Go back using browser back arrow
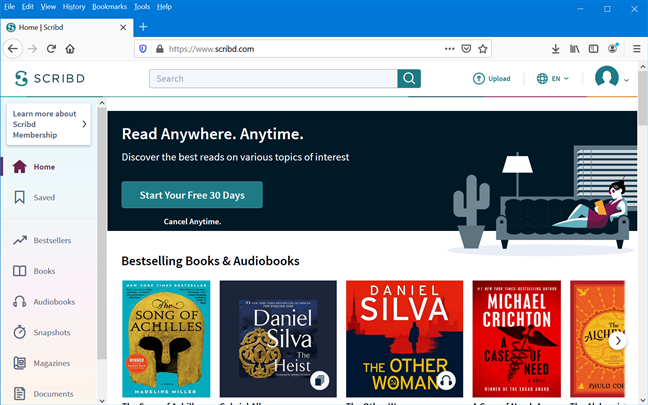Viewport: 648px width, 405px height. click(x=13, y=49)
